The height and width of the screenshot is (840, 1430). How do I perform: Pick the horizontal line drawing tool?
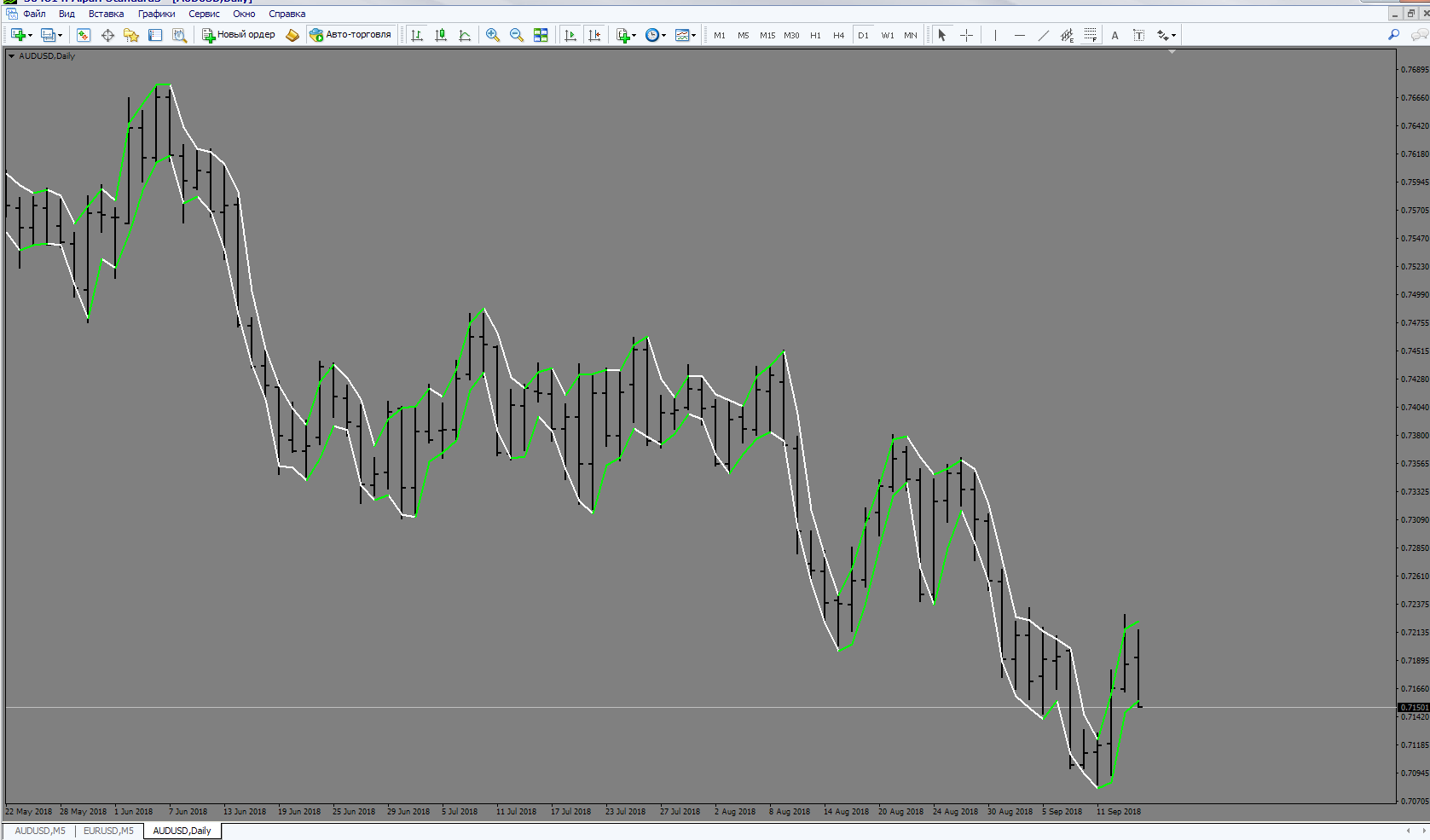coord(1019,35)
